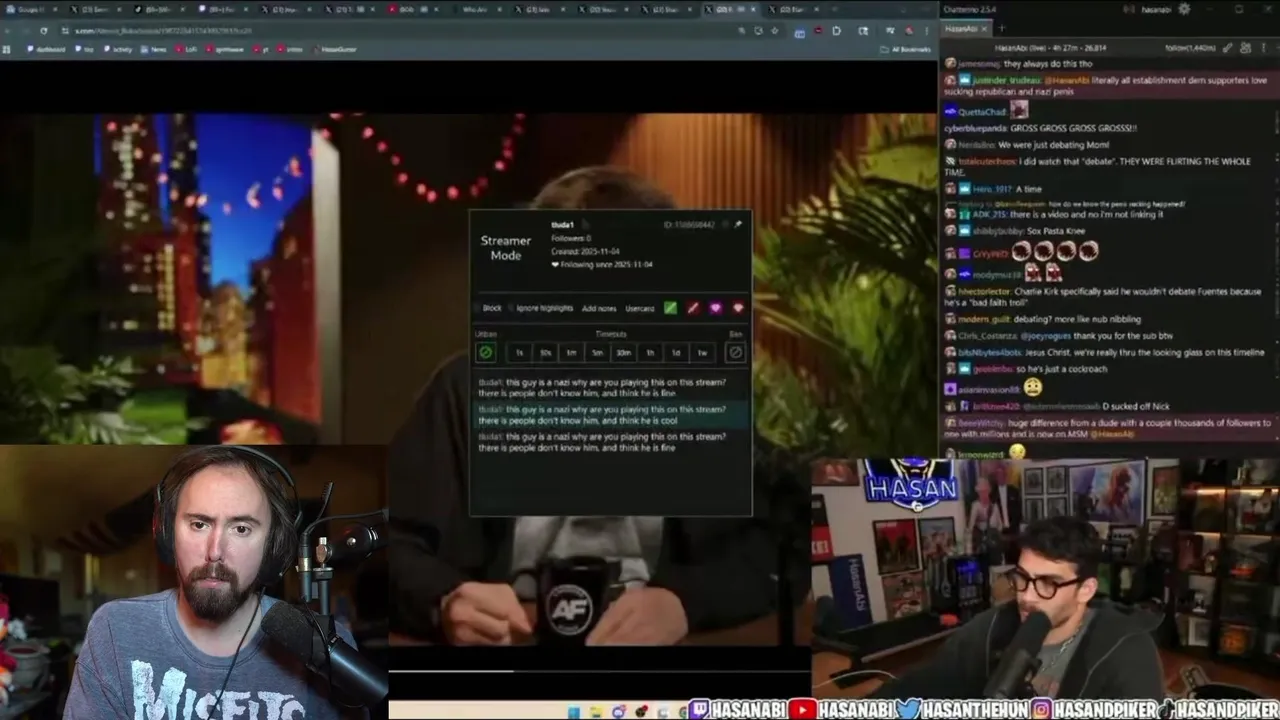Click Following since 2025-11-04 text
The image size is (1280, 720).
[x=602, y=265]
